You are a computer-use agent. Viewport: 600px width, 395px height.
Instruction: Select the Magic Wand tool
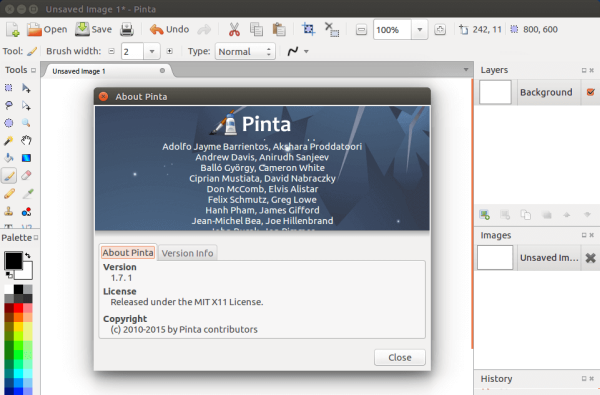click(8, 140)
